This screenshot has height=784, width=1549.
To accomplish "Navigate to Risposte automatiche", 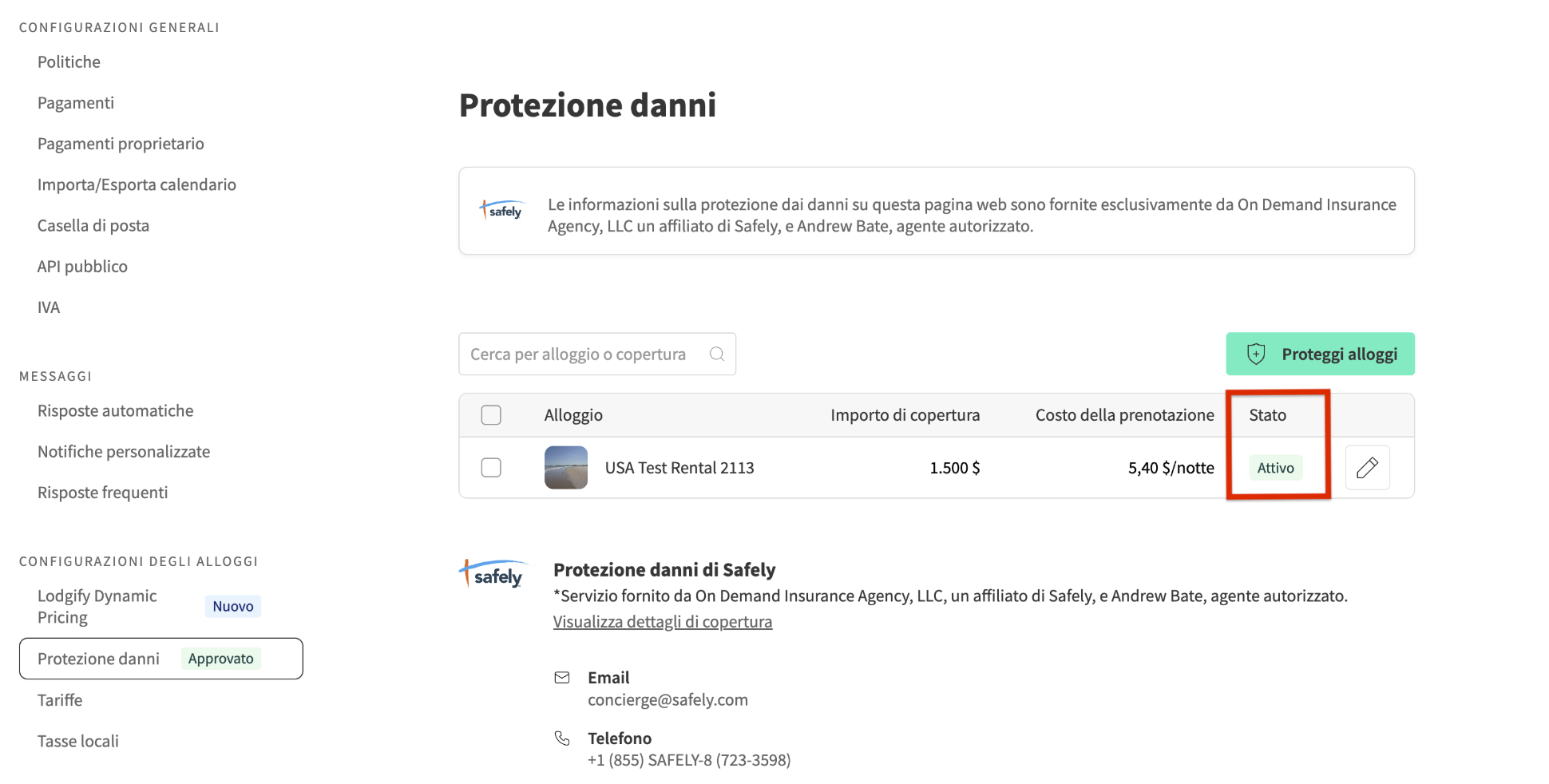I will point(115,410).
